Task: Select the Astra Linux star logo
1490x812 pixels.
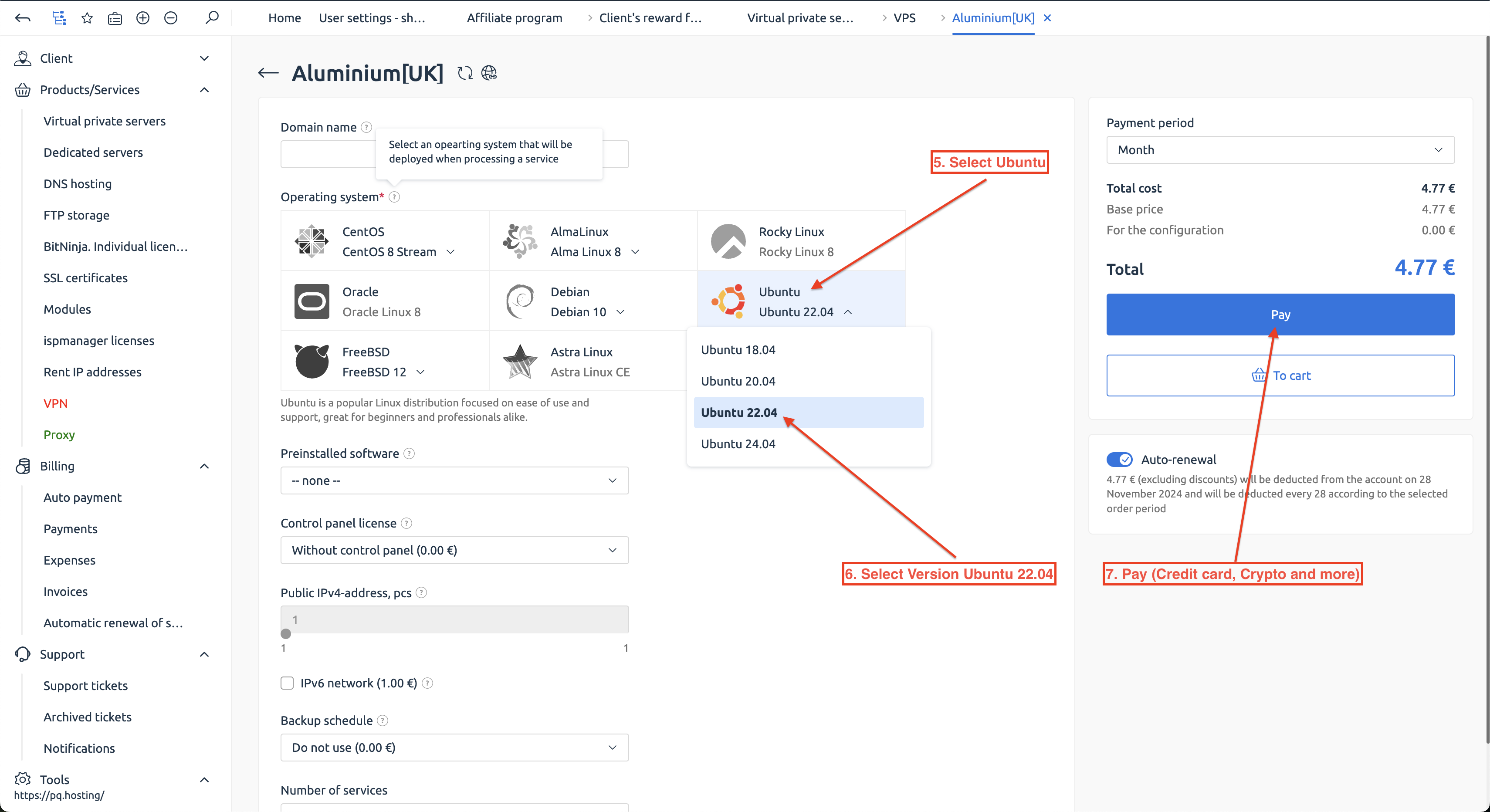Action: pyautogui.click(x=520, y=362)
